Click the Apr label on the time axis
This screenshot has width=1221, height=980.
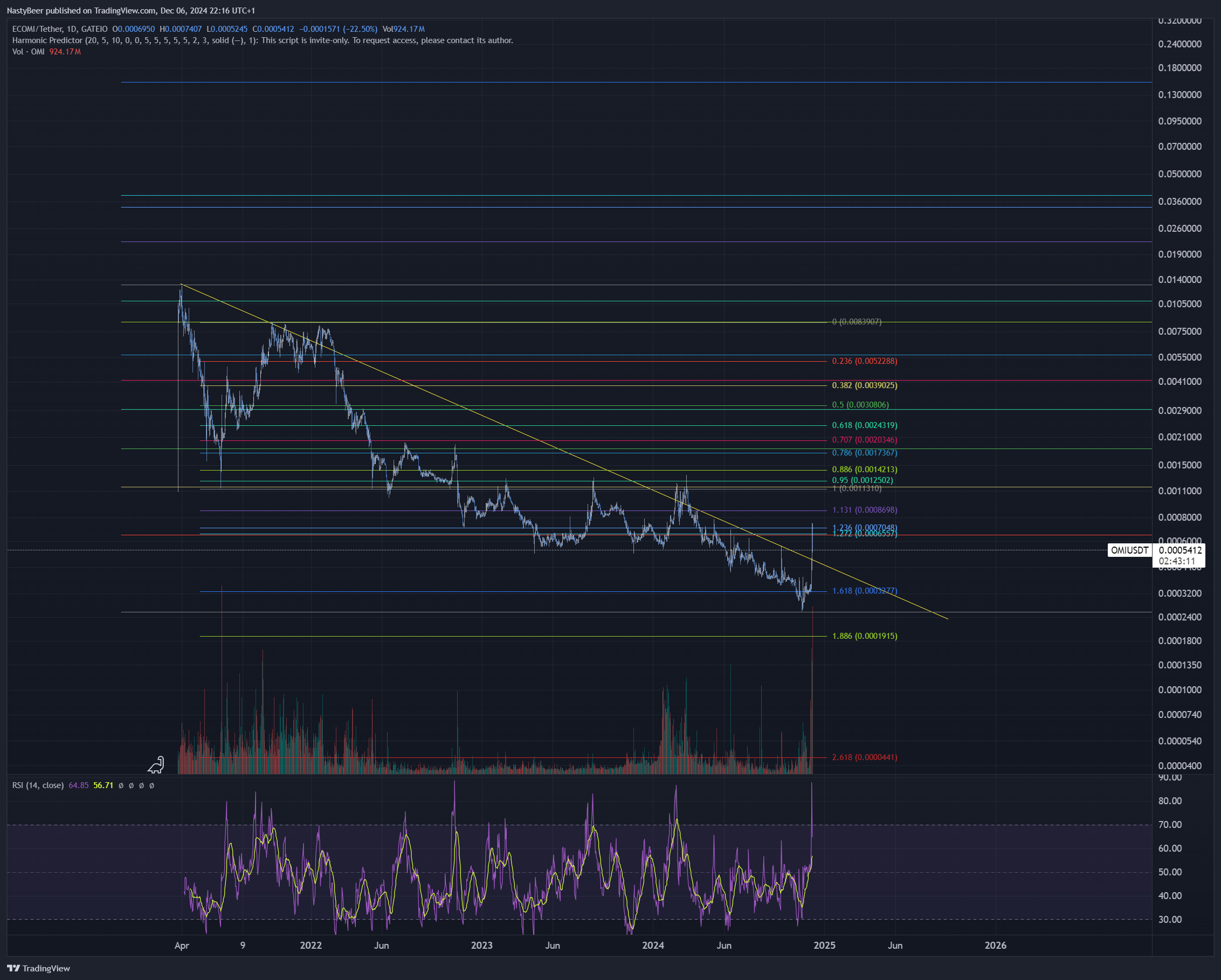pos(182,946)
